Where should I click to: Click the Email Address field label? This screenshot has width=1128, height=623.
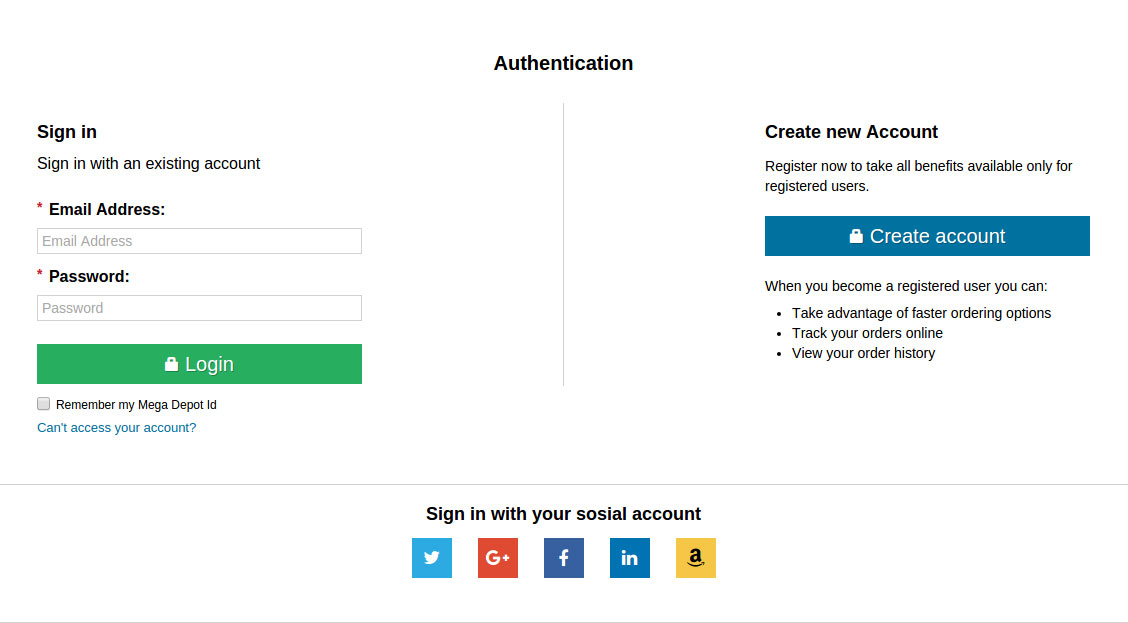point(107,209)
